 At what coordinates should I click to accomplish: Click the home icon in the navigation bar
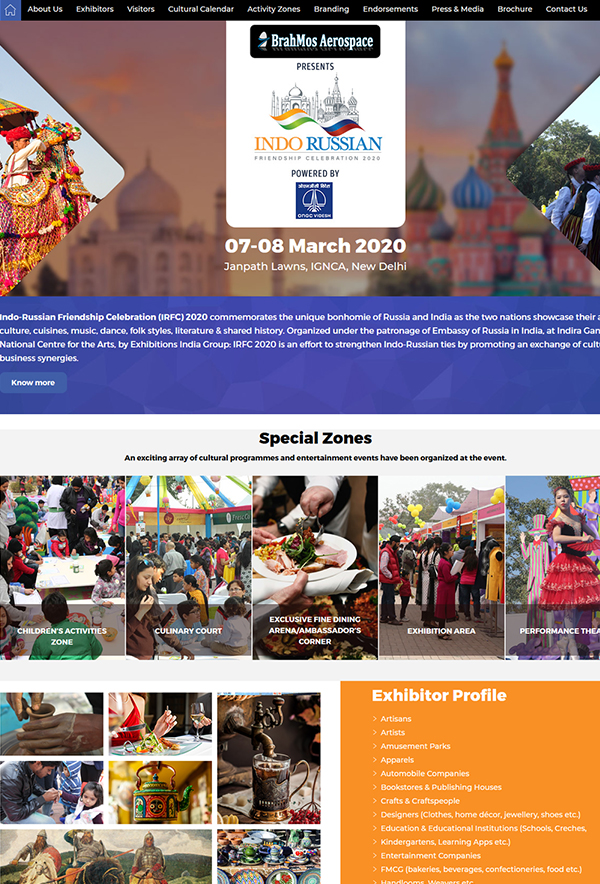point(10,10)
